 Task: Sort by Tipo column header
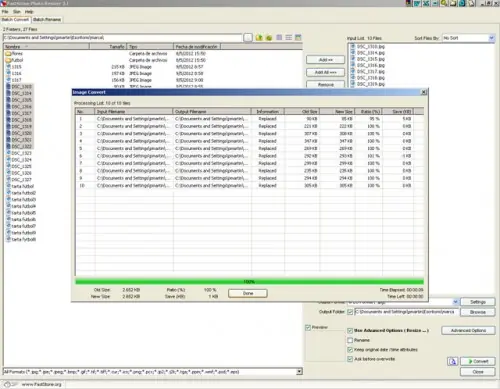pyautogui.click(x=150, y=47)
